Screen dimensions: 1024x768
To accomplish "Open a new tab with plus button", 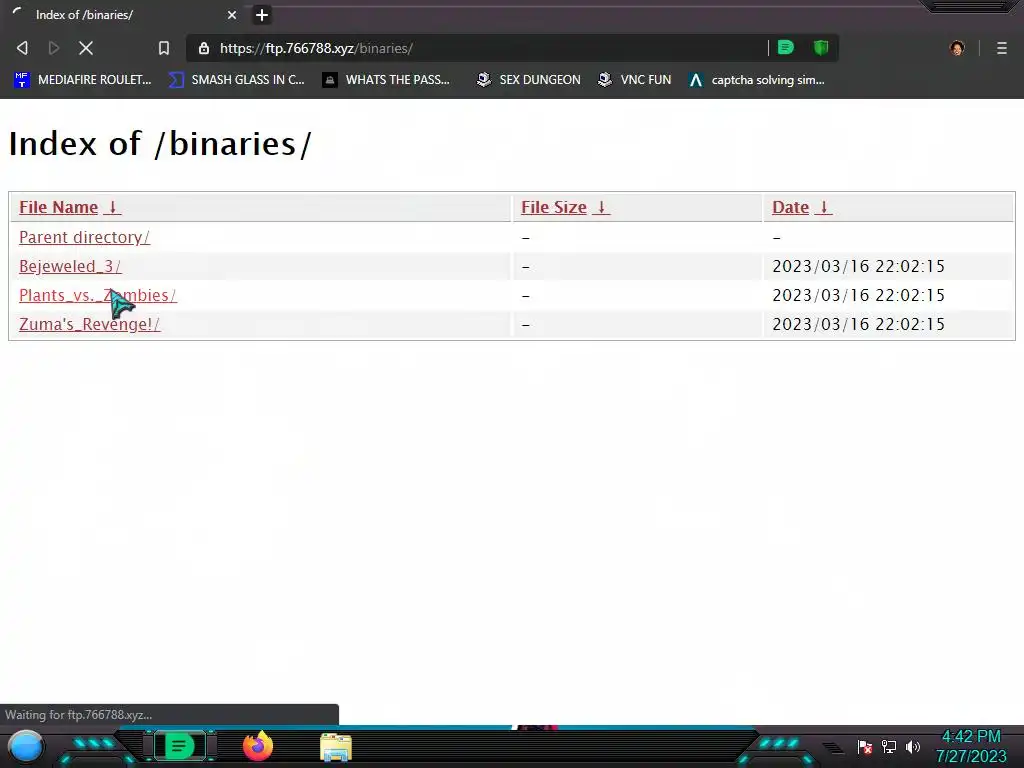I will (x=262, y=15).
